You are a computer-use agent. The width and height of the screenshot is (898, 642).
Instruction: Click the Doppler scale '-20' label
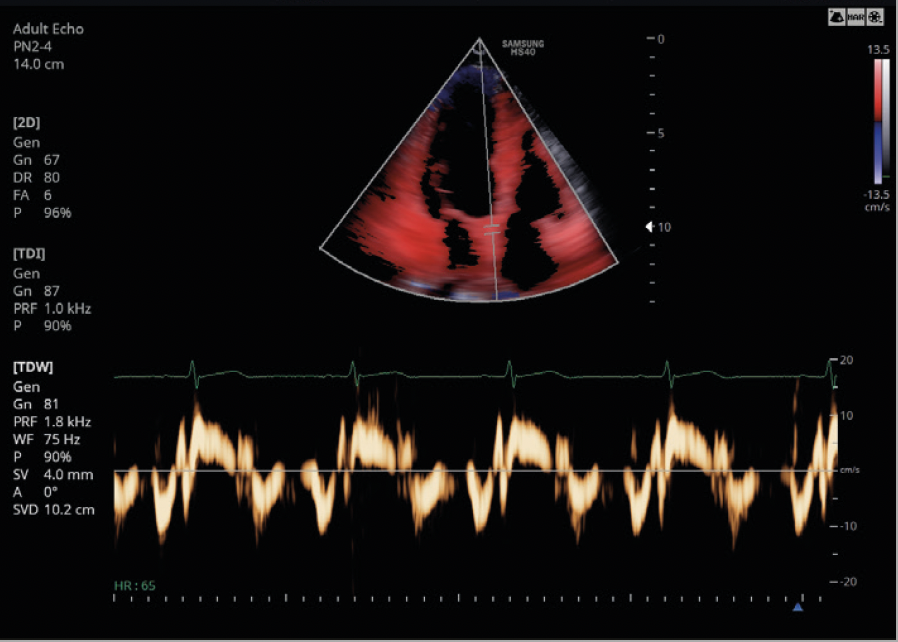click(848, 582)
